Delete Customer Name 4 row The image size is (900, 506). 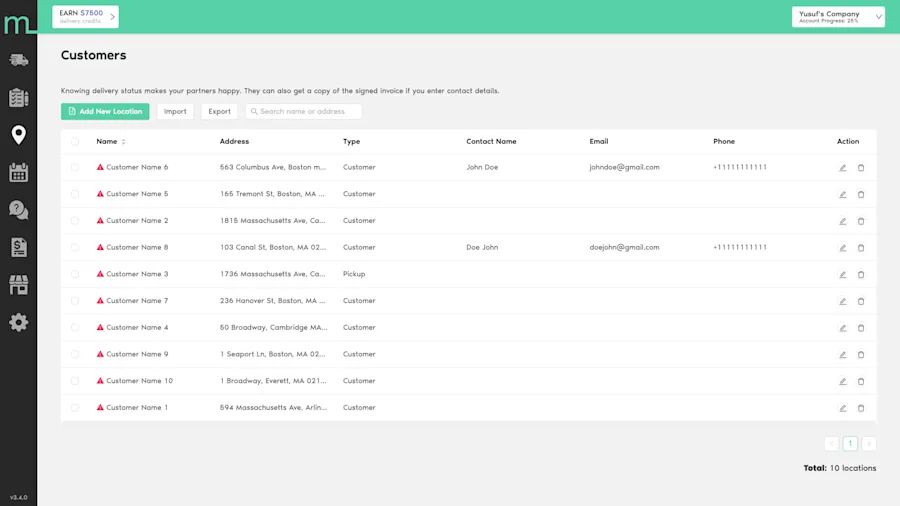pos(861,328)
